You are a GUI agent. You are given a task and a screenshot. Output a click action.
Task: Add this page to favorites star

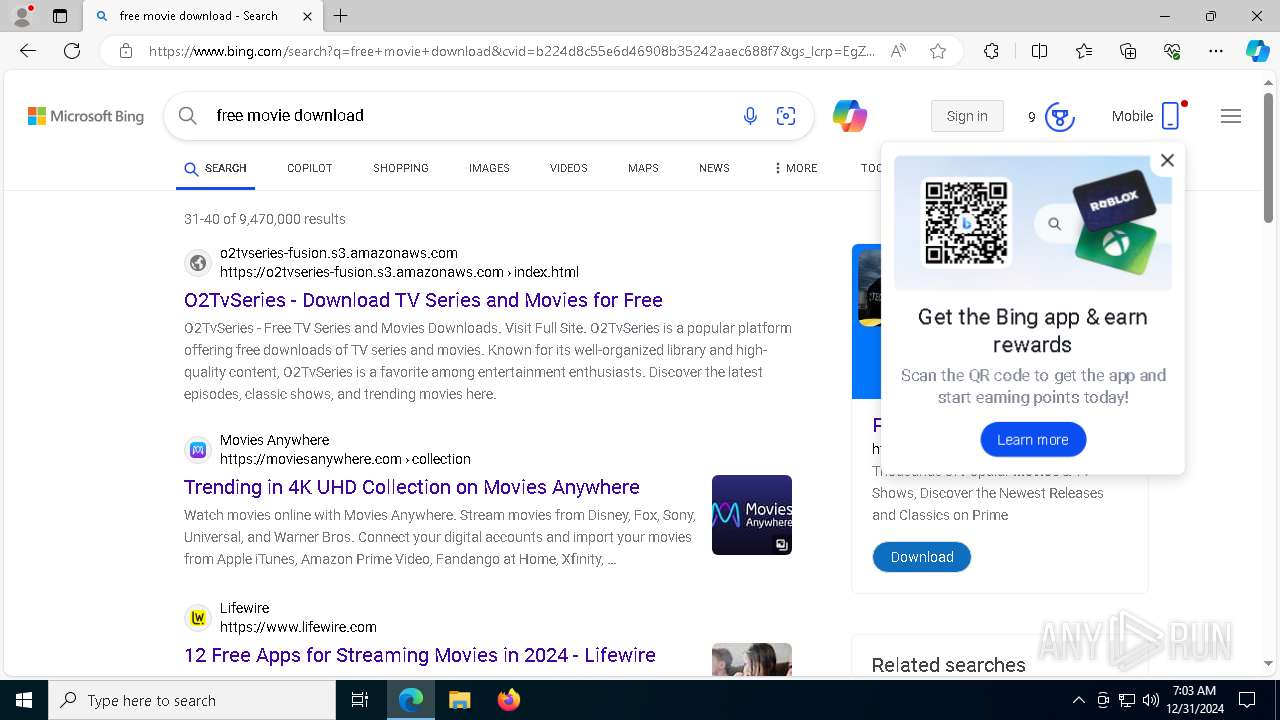point(938,51)
